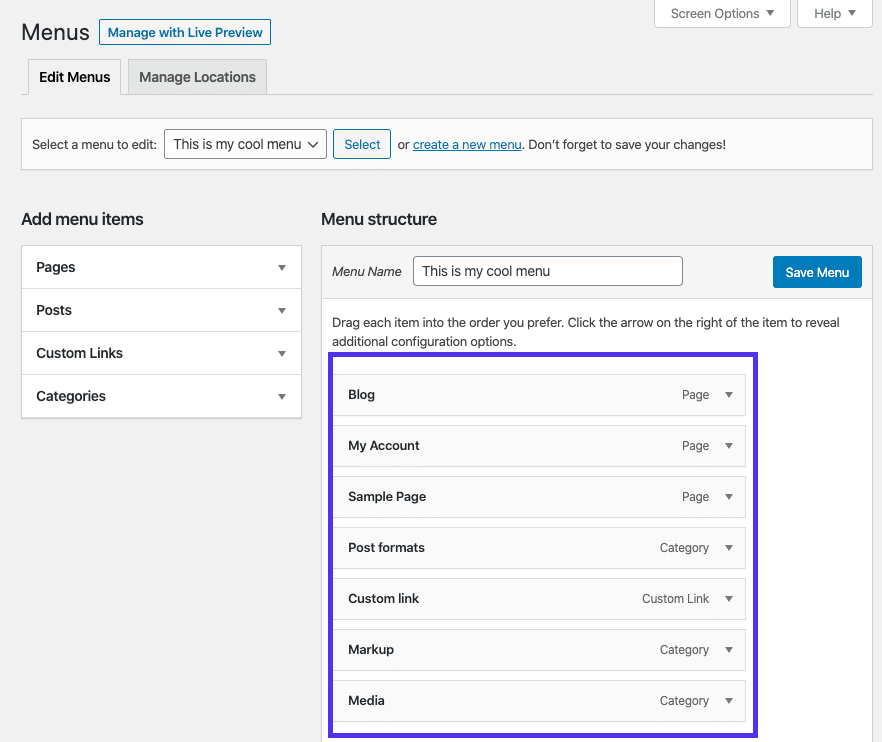Open the Screen Options dropdown
This screenshot has height=742, width=882.
coord(721,13)
